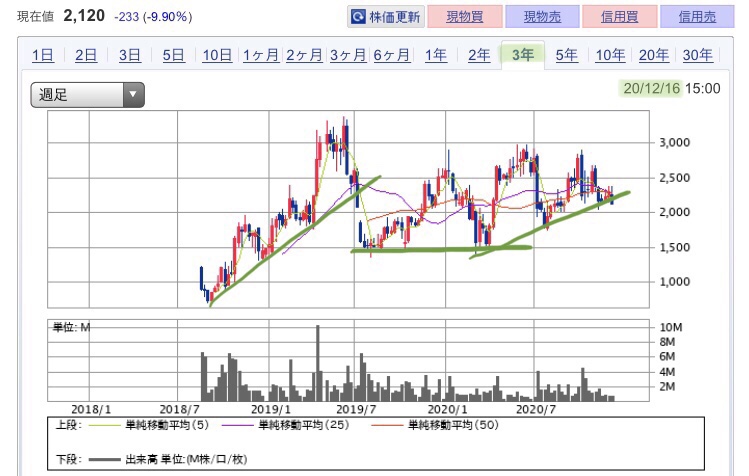Switch chart to the 3日 period
749x476 pixels.
coord(129,55)
